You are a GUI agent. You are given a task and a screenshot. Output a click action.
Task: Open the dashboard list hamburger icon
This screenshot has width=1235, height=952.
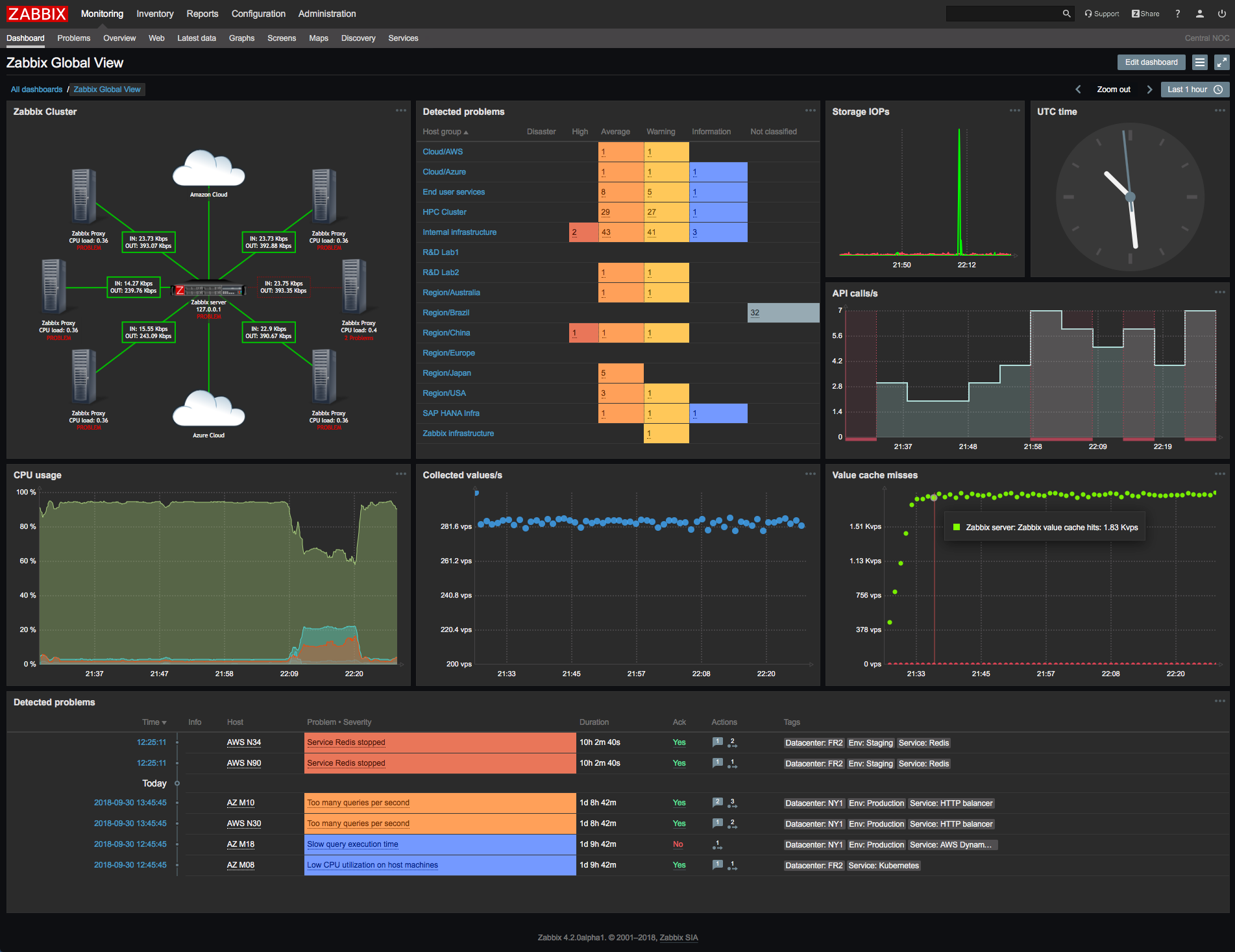point(1199,62)
